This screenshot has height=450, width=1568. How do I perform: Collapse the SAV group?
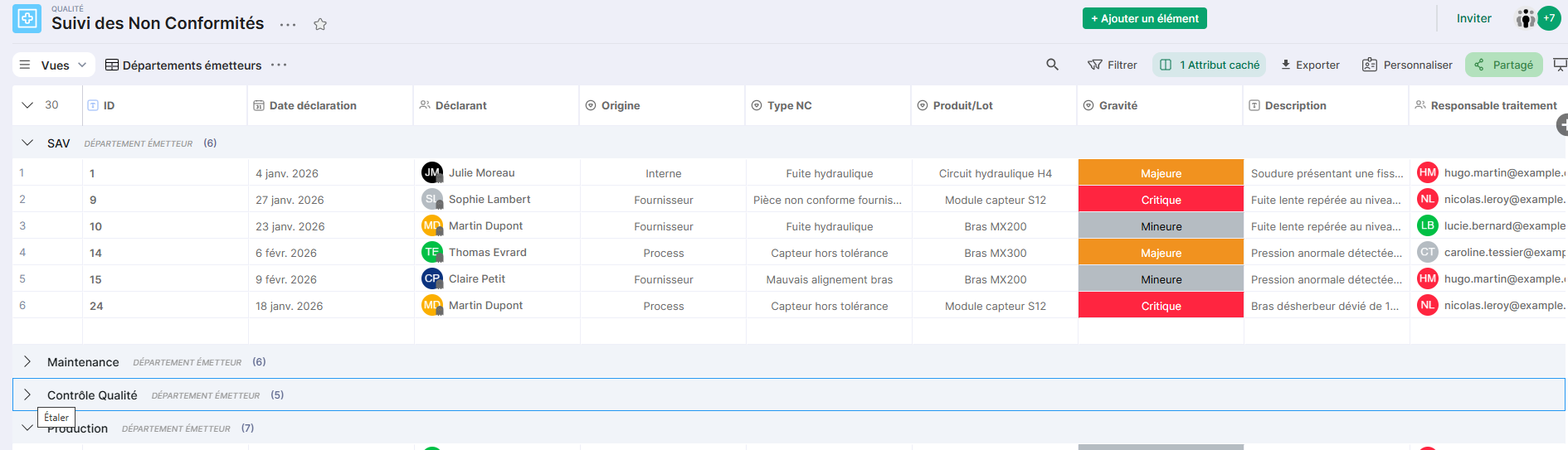click(27, 143)
